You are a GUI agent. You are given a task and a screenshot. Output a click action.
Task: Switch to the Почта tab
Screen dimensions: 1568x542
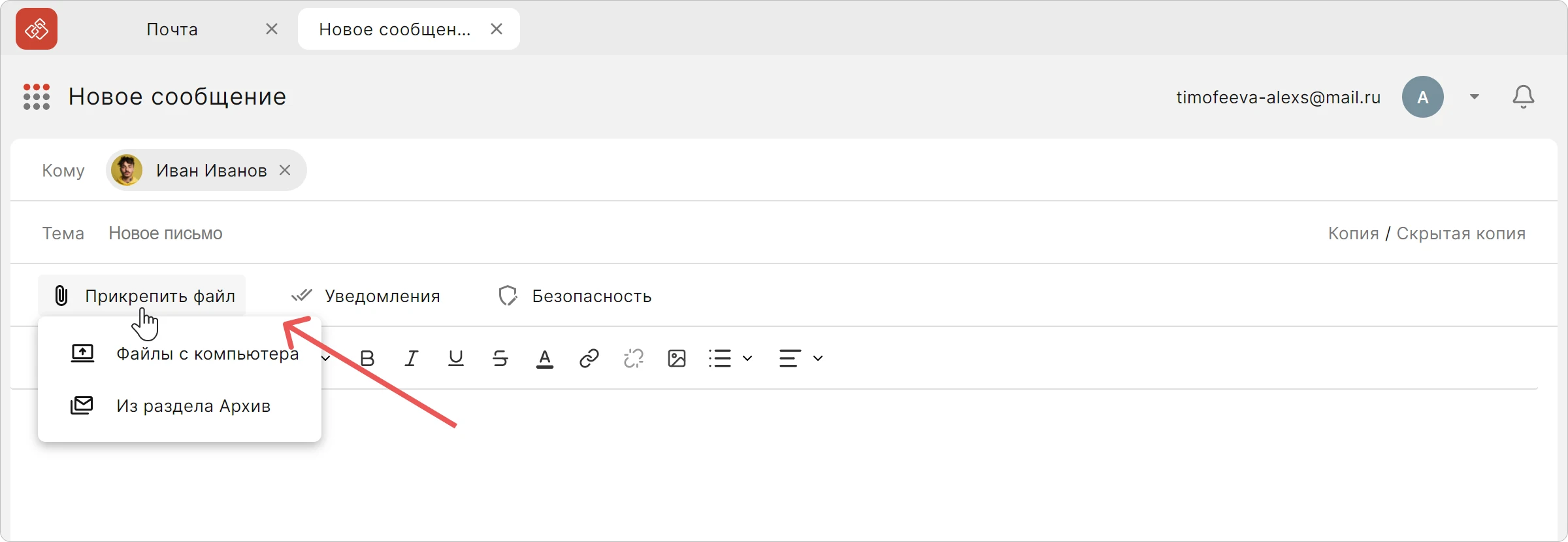tap(172, 29)
